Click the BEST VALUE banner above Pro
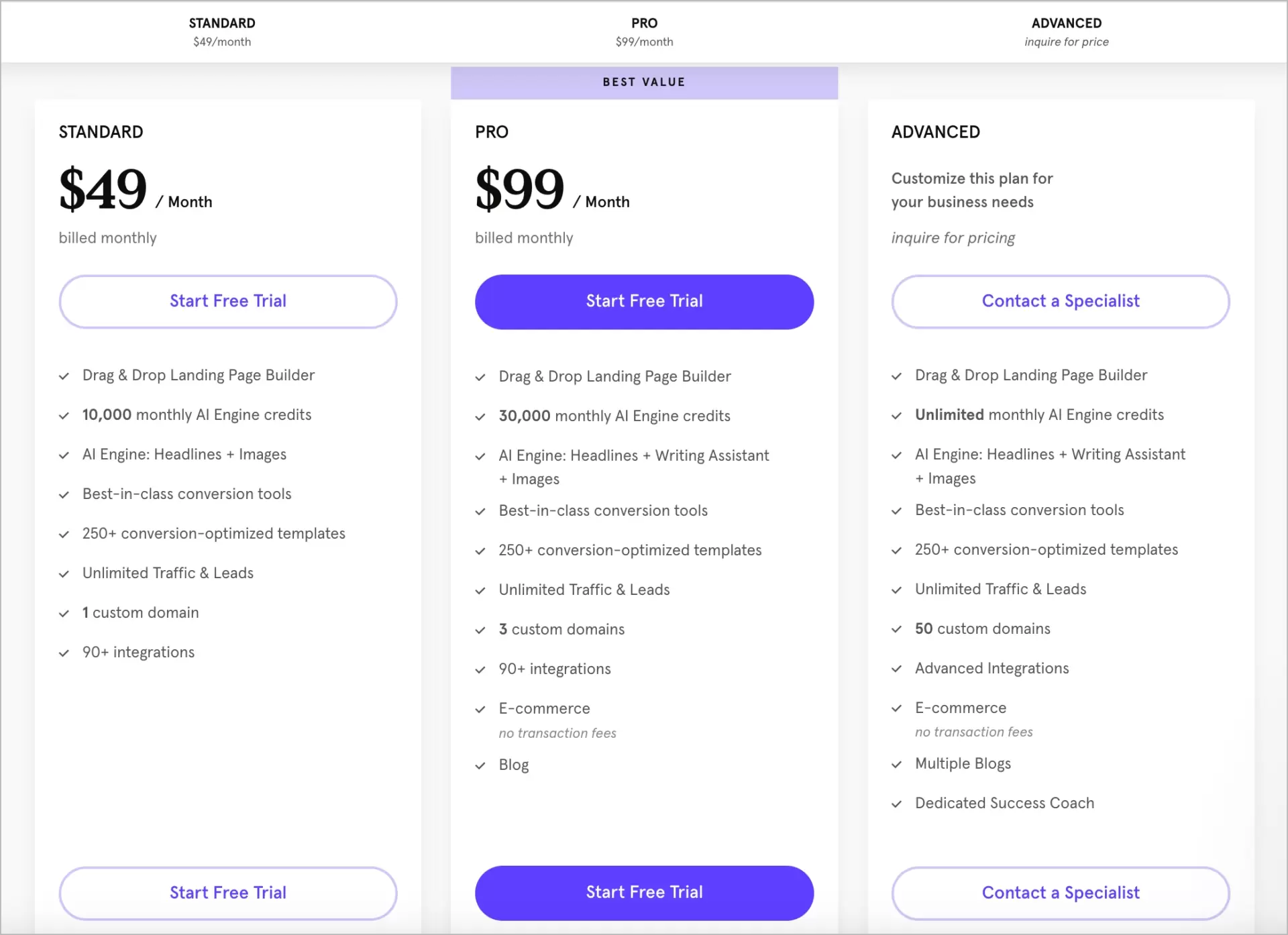Screen dimensions: 1288x935 click(x=644, y=82)
